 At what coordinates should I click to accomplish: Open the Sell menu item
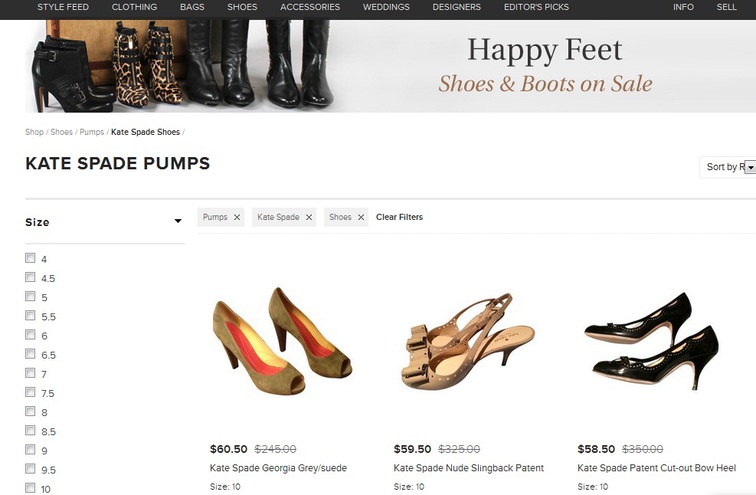point(726,7)
